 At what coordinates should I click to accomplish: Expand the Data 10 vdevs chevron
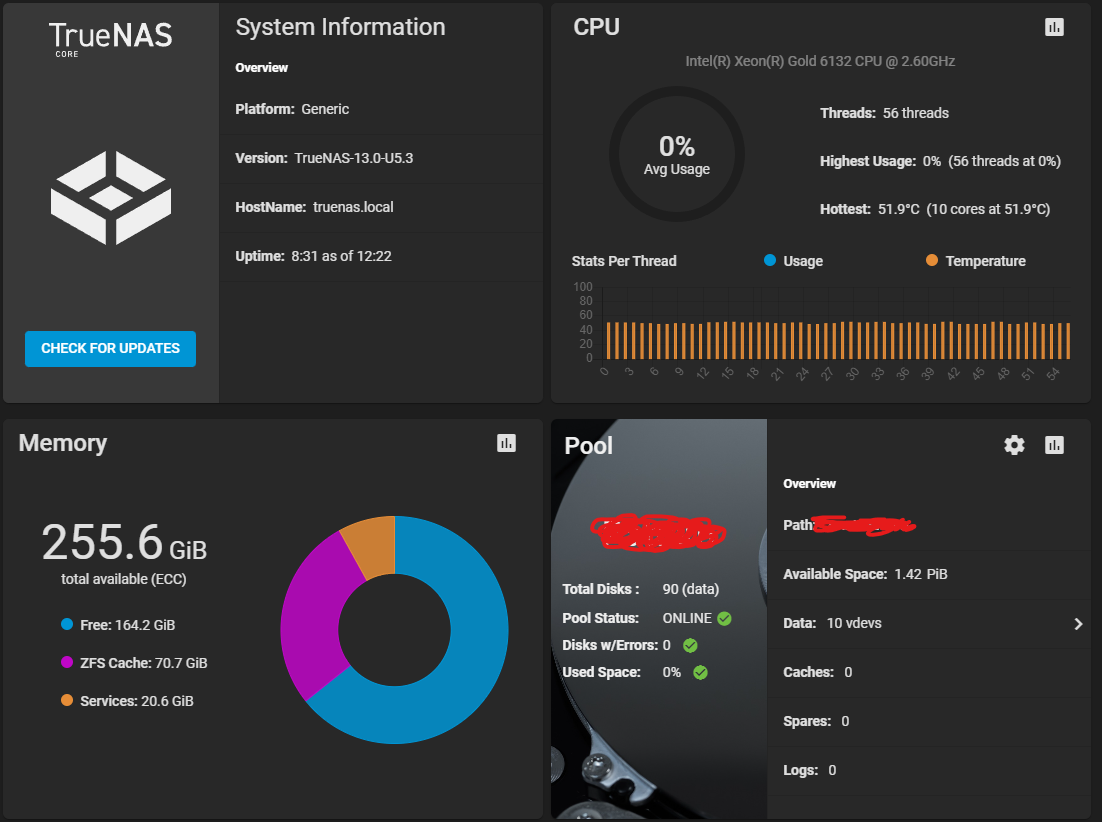click(1078, 624)
